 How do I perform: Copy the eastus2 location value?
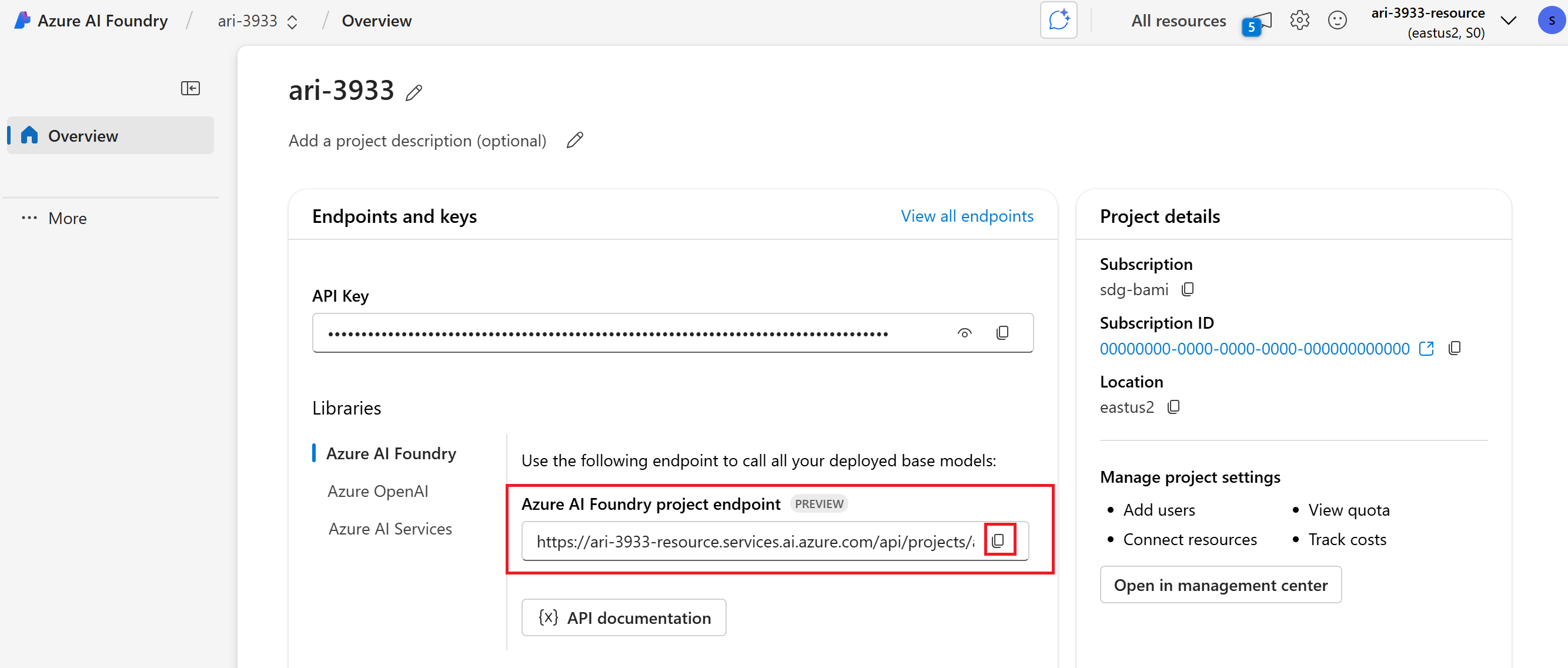1174,407
